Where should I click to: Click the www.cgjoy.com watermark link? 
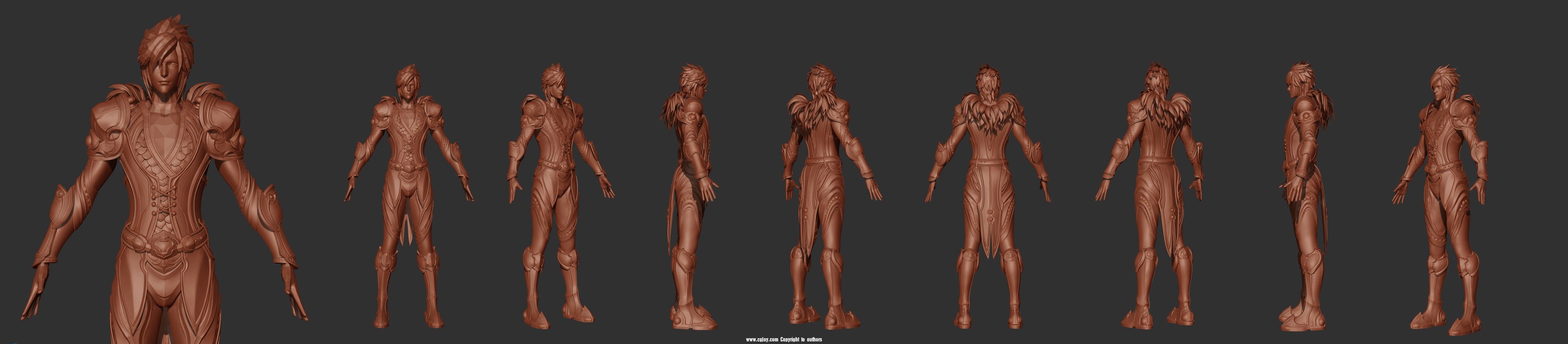(x=761, y=340)
